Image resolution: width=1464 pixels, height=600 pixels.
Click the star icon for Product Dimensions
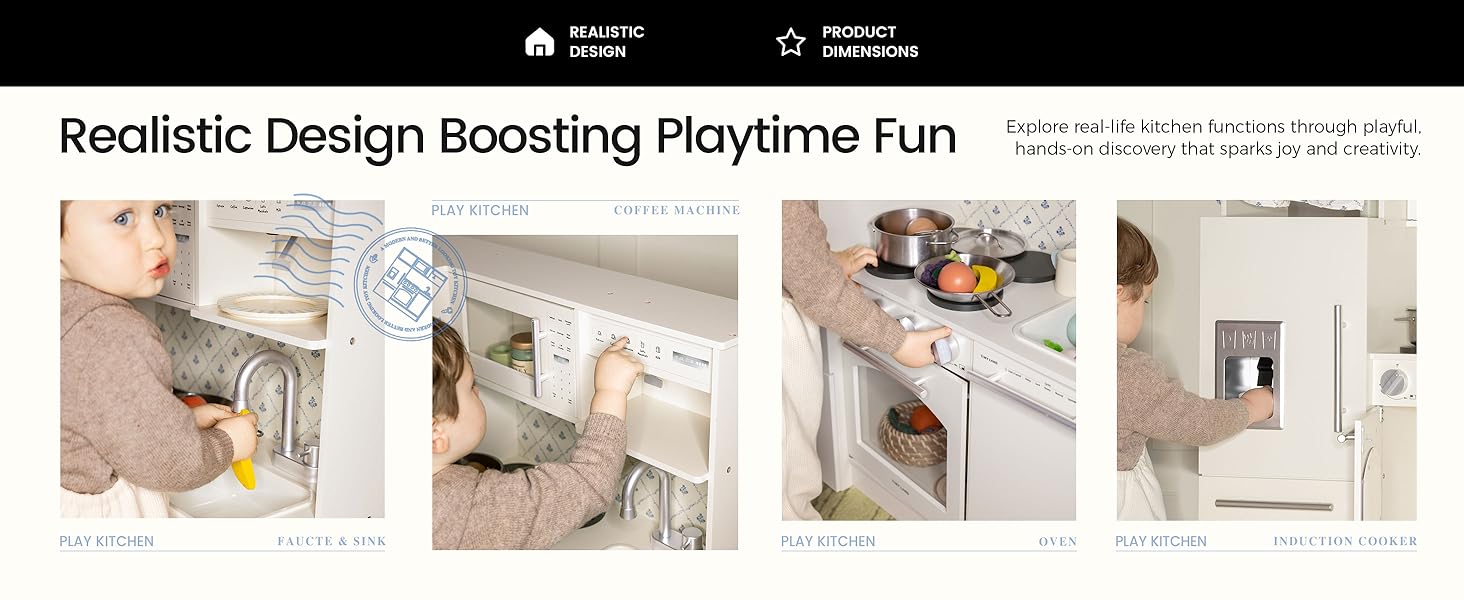(790, 42)
